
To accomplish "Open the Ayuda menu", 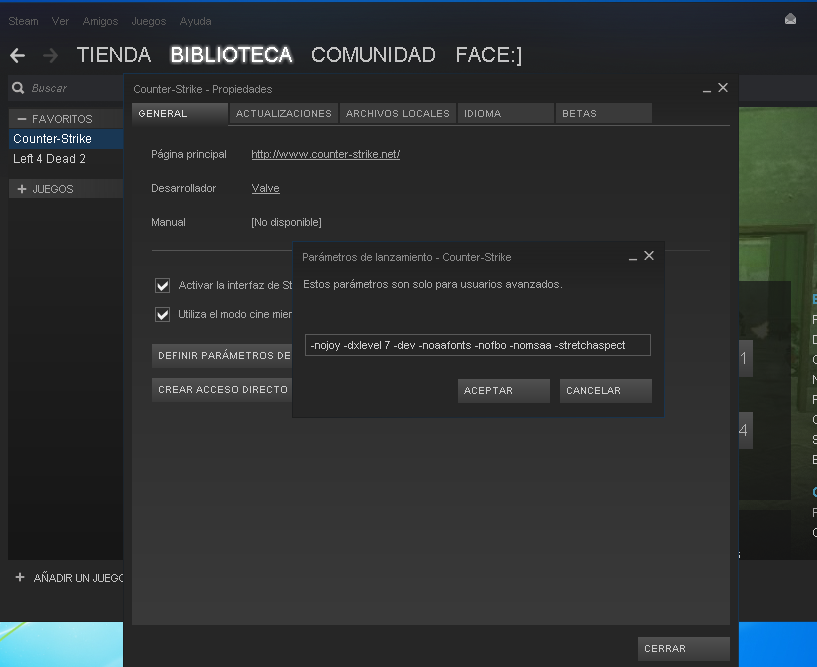I will pos(195,21).
